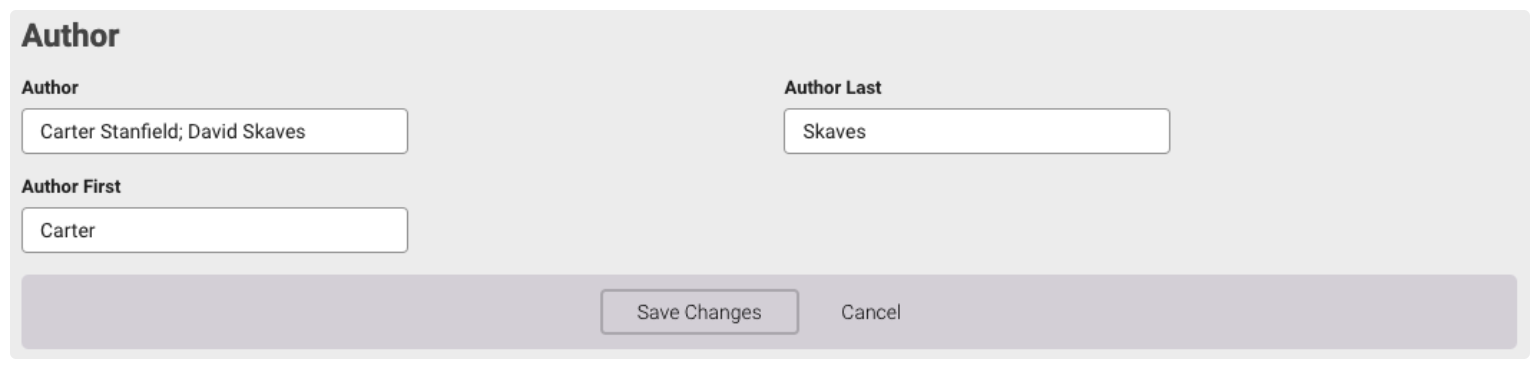This screenshot has height=374, width=1540.
Task: Focus the Author input field
Action: (x=215, y=131)
